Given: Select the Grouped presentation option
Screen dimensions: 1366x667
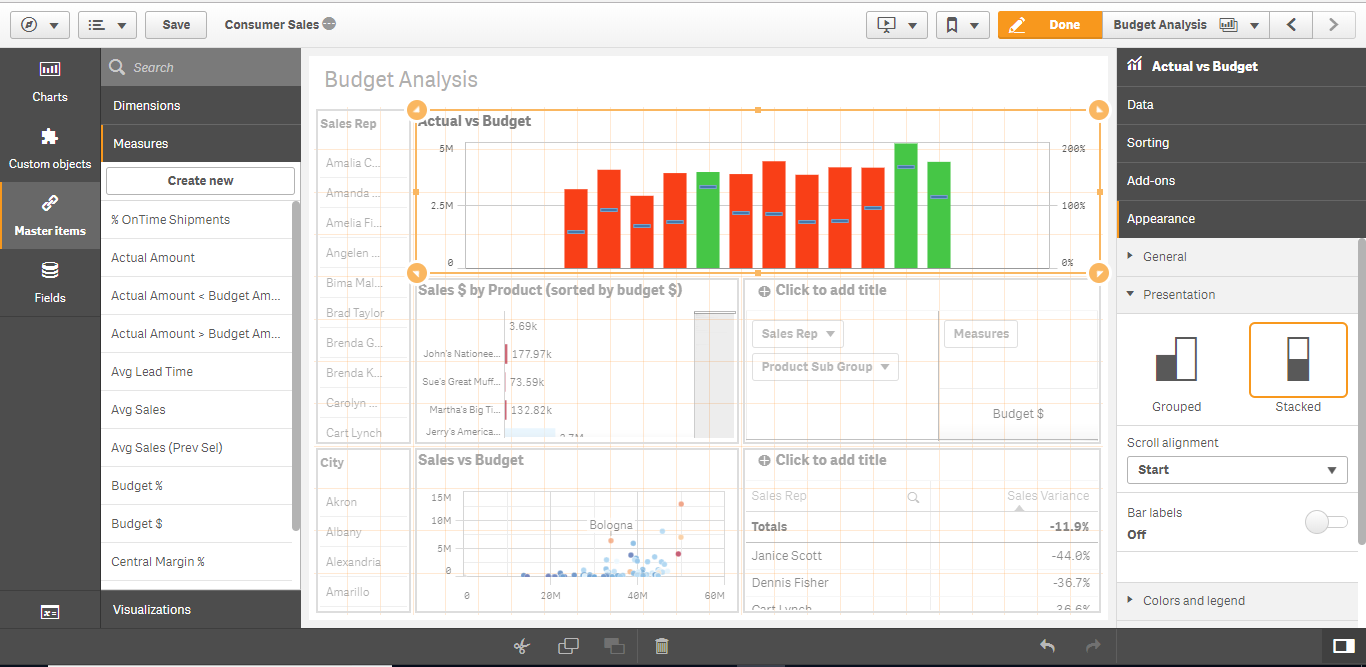Looking at the screenshot, I should [1176, 369].
